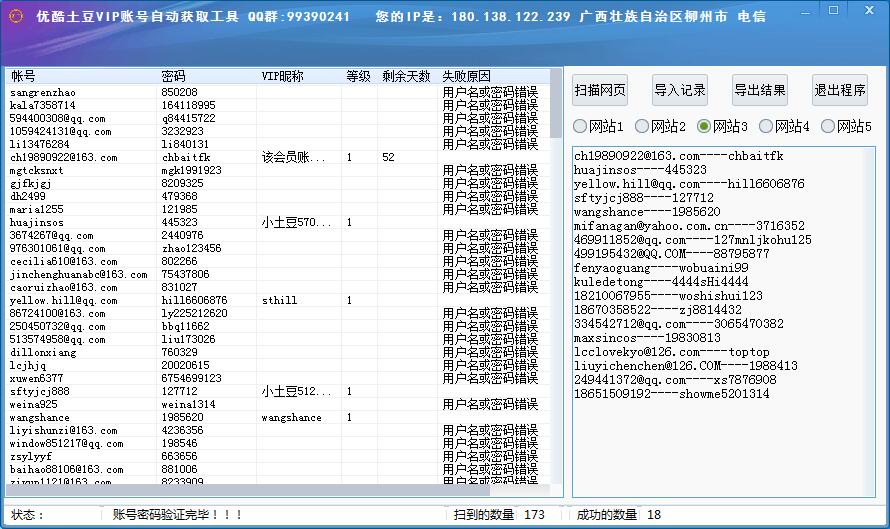
Task: Select the maria1255 account row
Action: pos(278,209)
